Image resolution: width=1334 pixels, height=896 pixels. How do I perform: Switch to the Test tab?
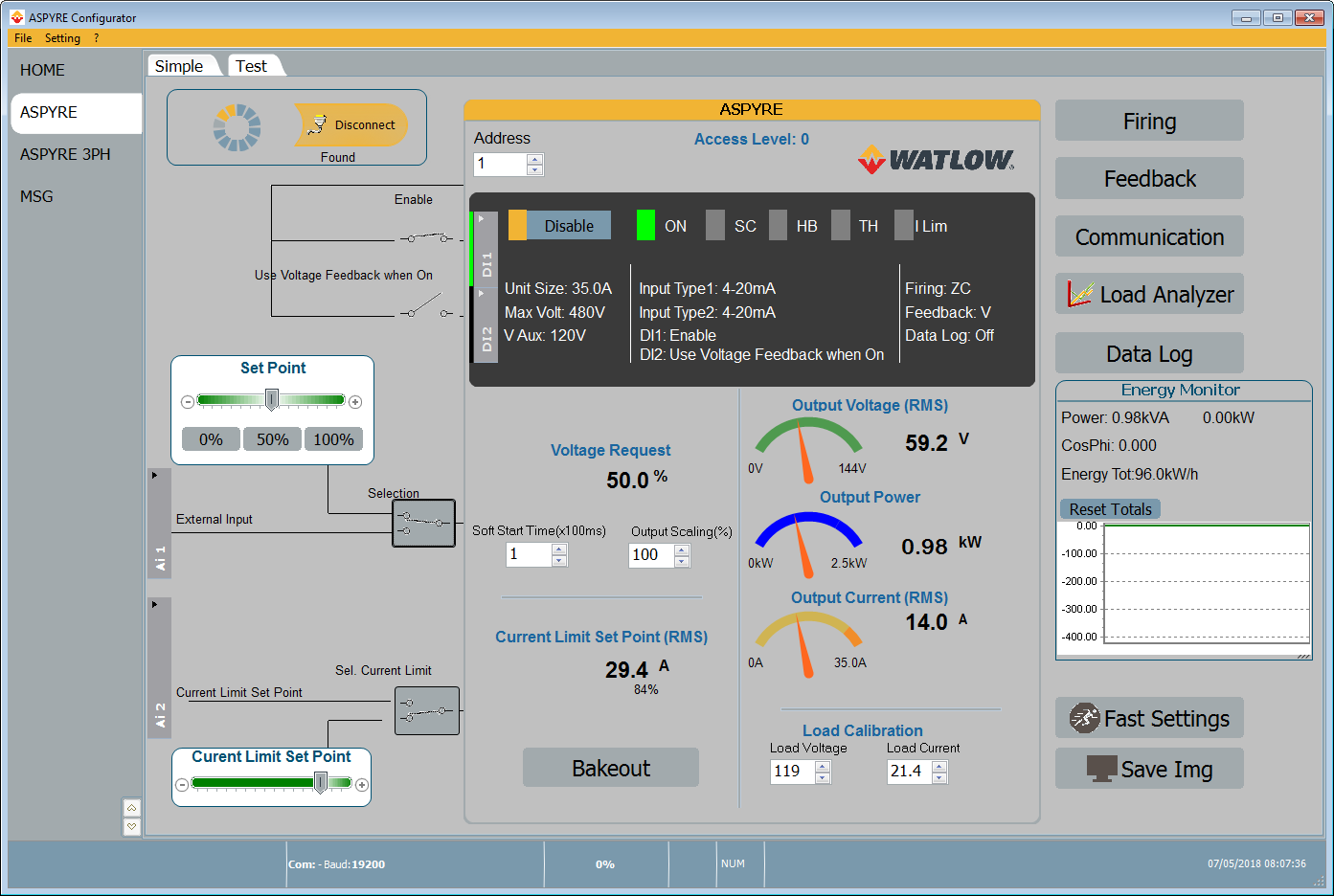[252, 66]
